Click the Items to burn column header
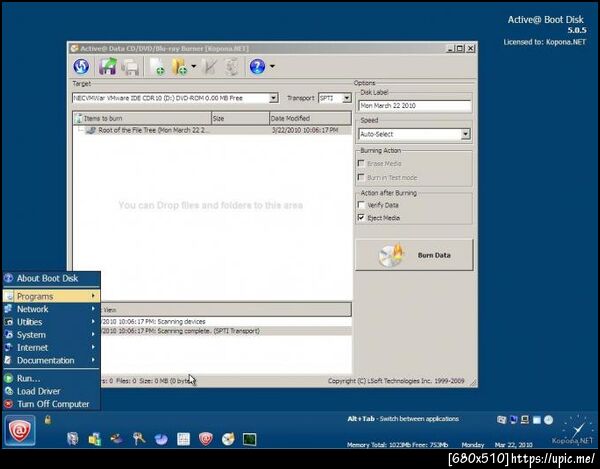600x469 pixels. [142, 118]
